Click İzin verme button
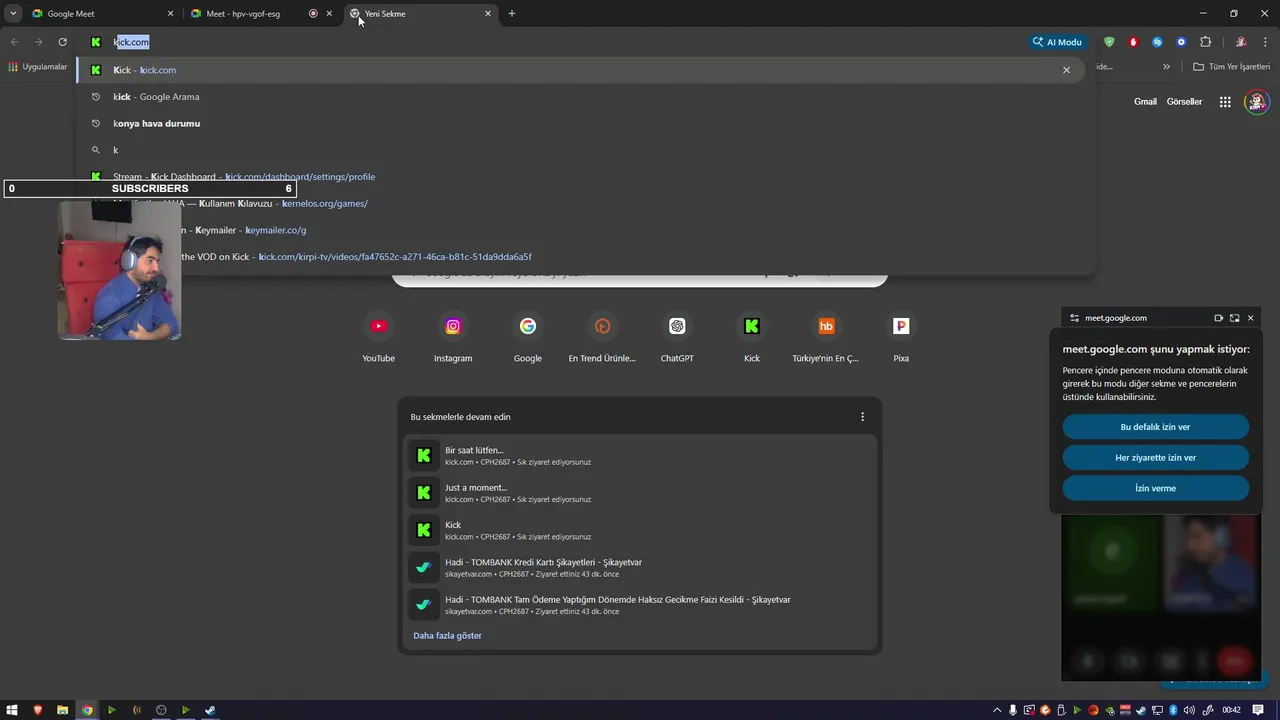This screenshot has height=720, width=1280. (1155, 488)
